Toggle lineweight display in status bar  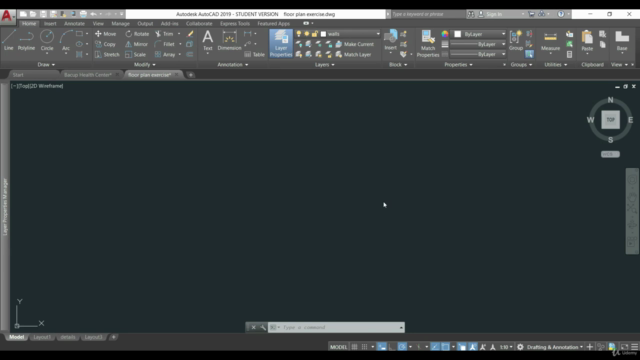click(x=462, y=347)
